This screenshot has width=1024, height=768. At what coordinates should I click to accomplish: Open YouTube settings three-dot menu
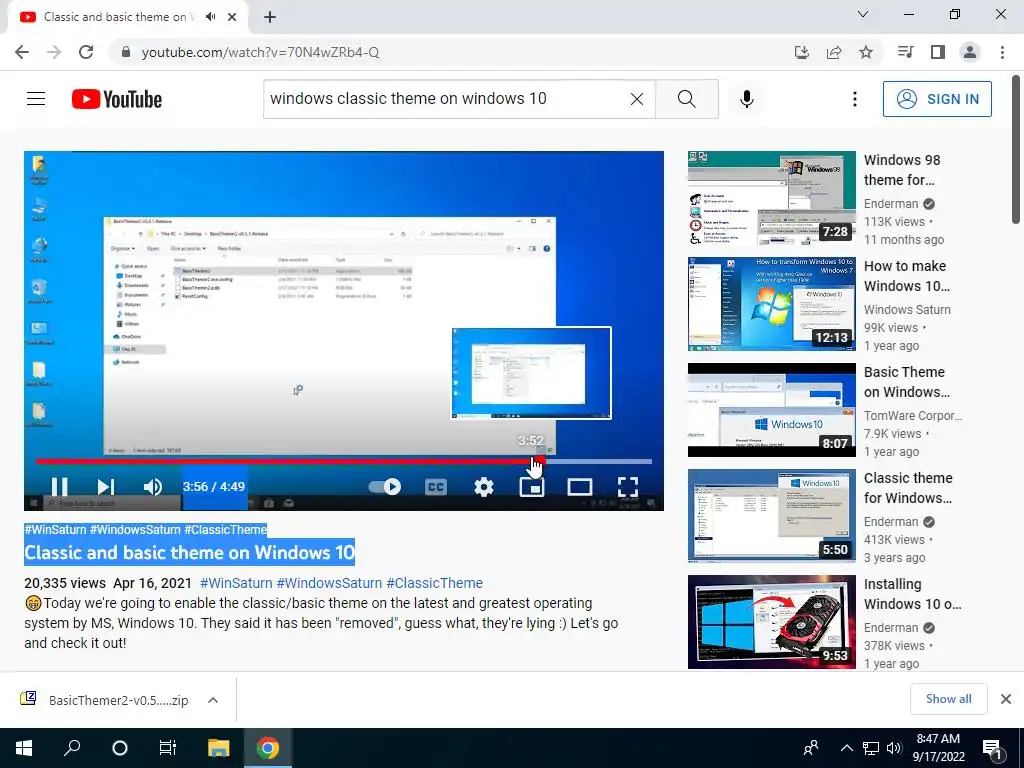point(854,99)
